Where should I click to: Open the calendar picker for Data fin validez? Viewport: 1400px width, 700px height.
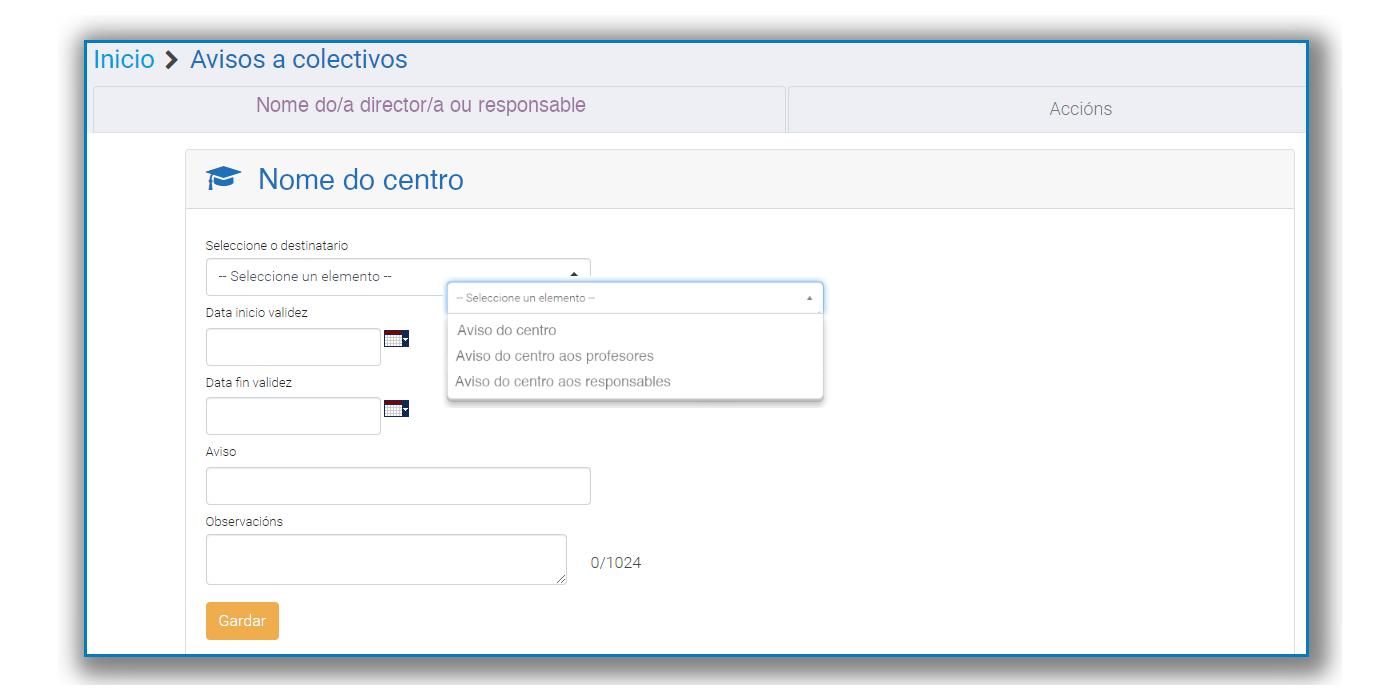click(396, 408)
